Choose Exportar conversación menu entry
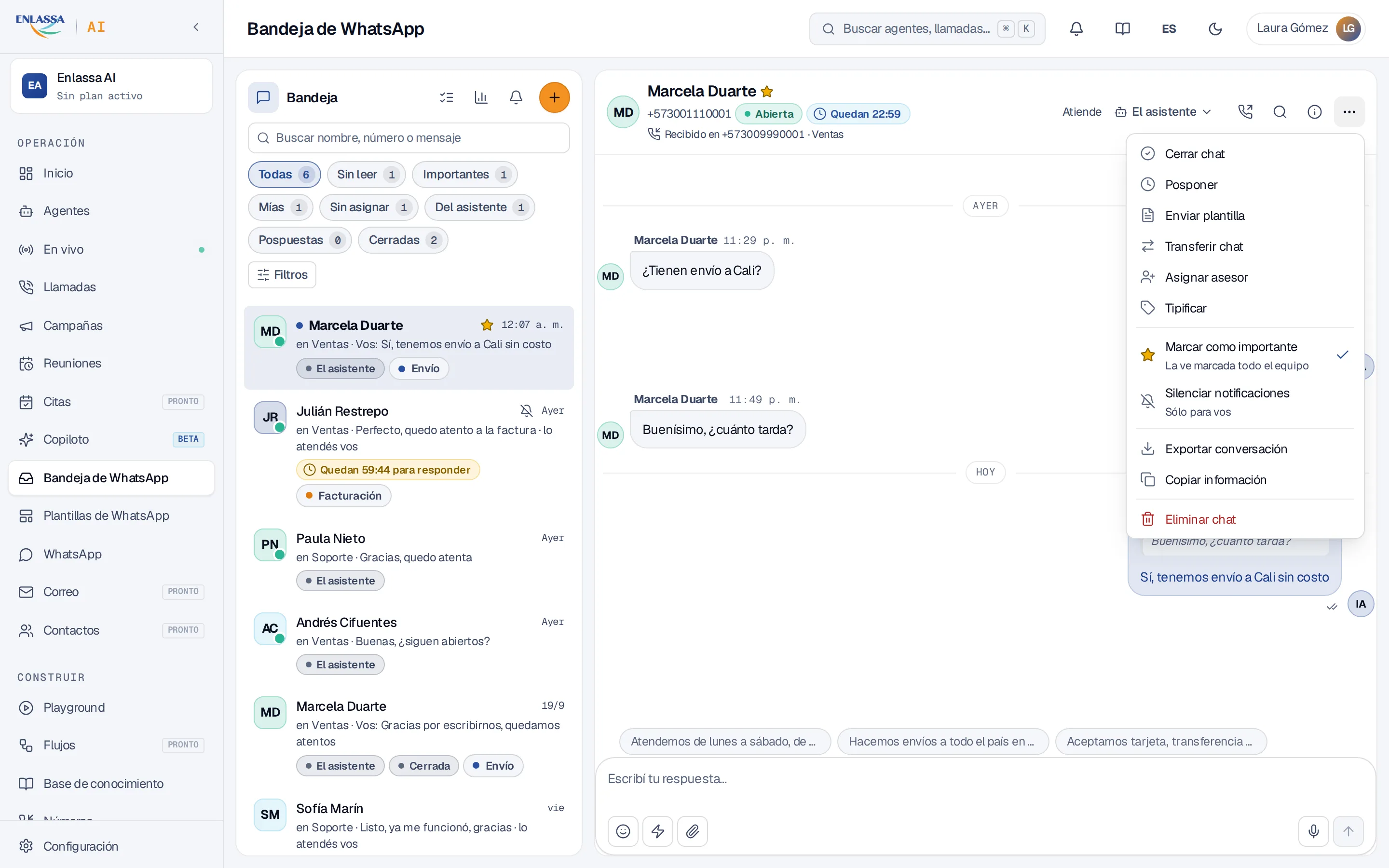The width and height of the screenshot is (1389, 868). [x=1245, y=449]
